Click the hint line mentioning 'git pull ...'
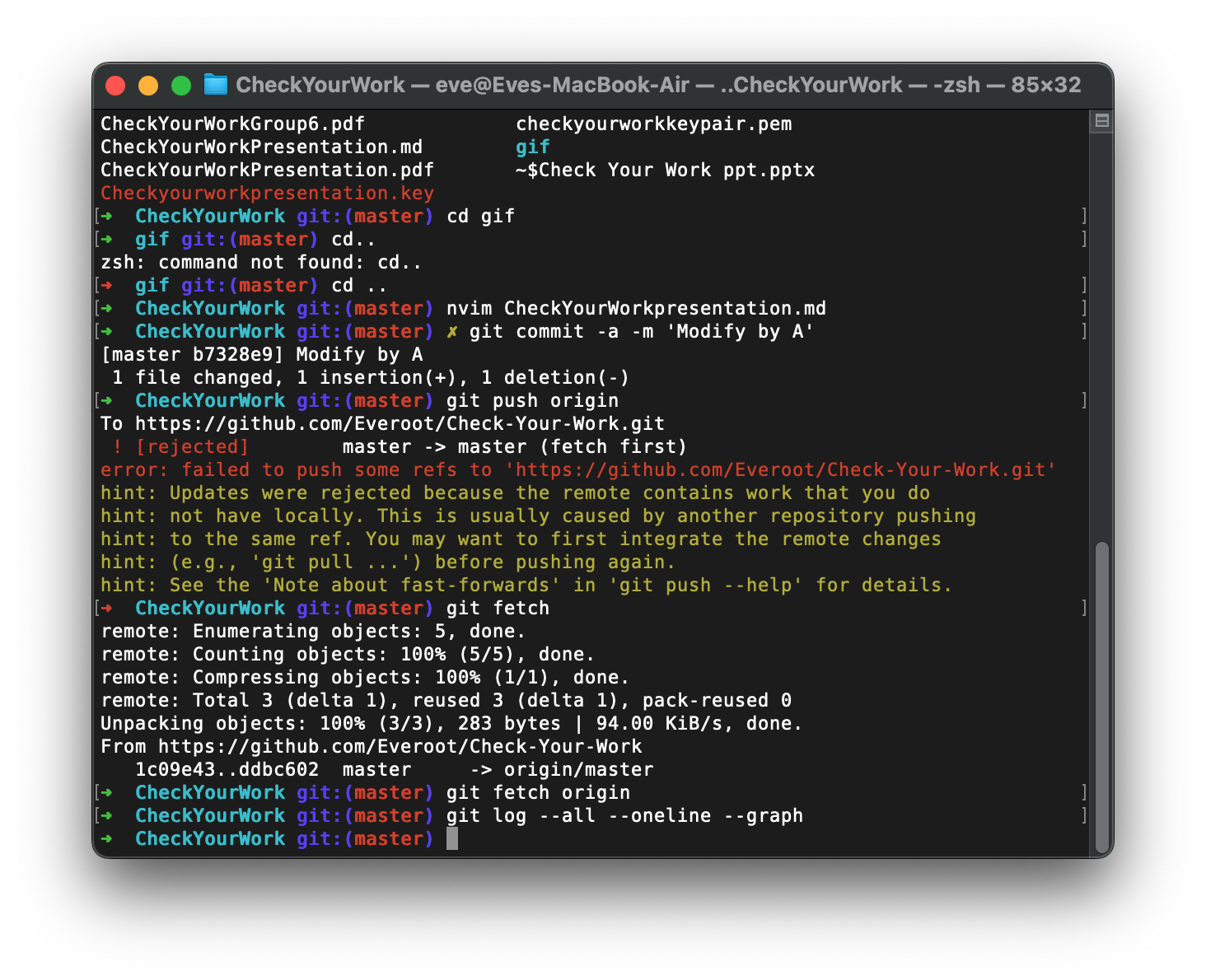This screenshot has height=980, width=1206. tap(389, 562)
